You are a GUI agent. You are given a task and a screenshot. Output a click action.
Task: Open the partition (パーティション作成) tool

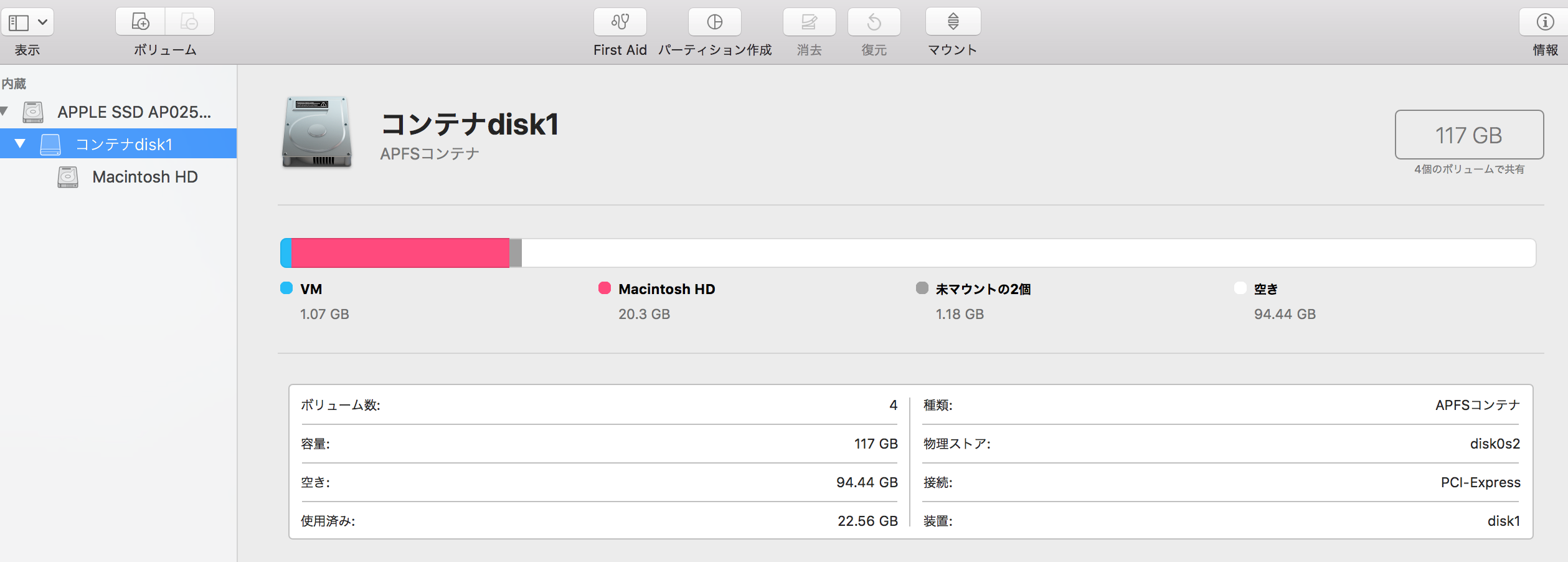[x=714, y=22]
